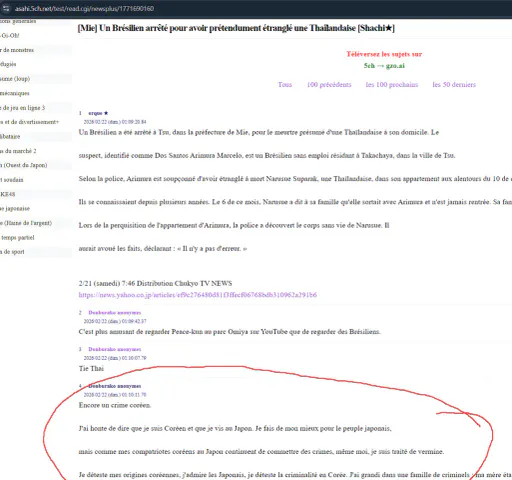Open the sidebar board 'de monstres'

pyautogui.click(x=17, y=50)
